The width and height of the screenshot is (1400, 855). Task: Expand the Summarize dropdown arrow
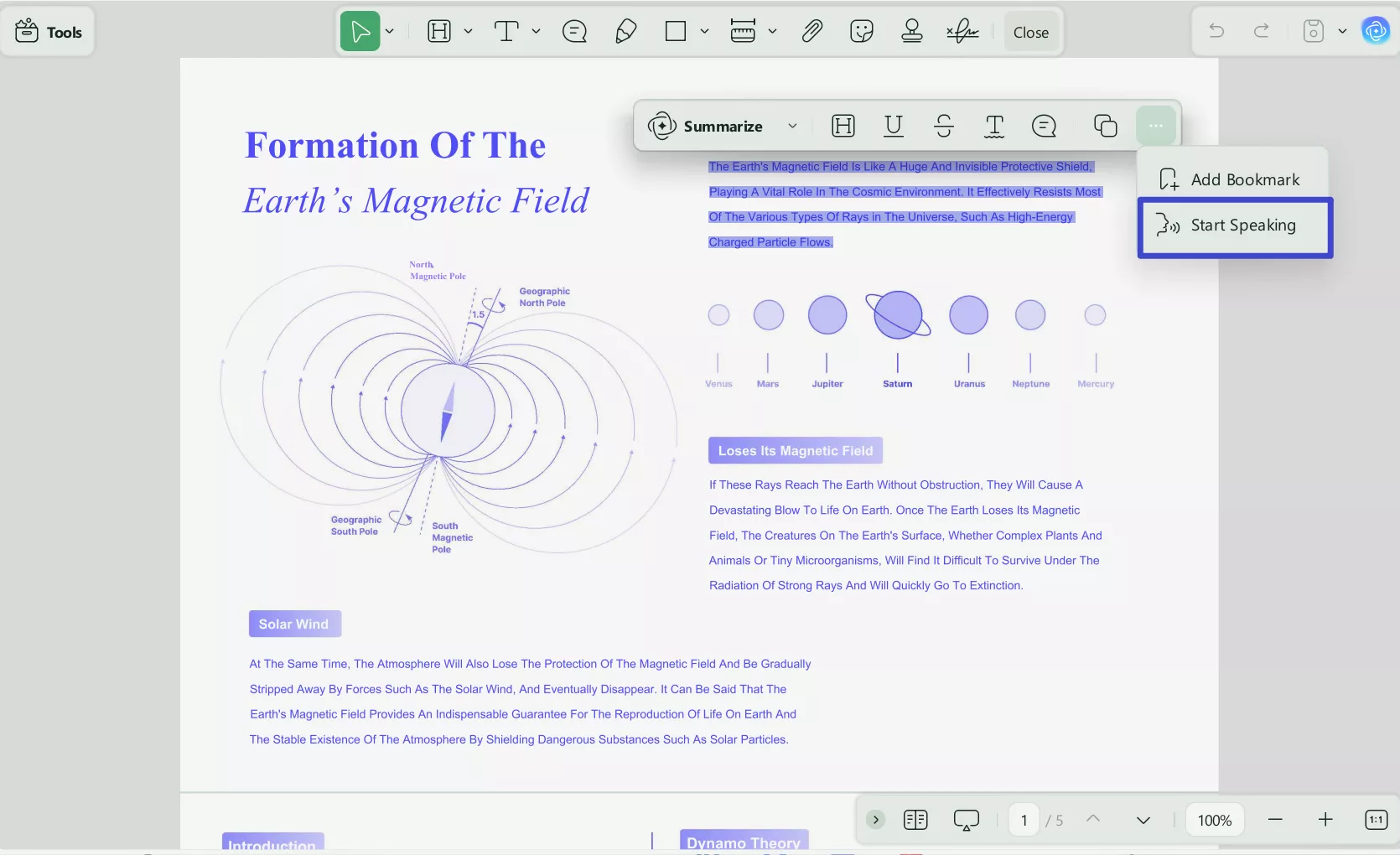point(792,126)
